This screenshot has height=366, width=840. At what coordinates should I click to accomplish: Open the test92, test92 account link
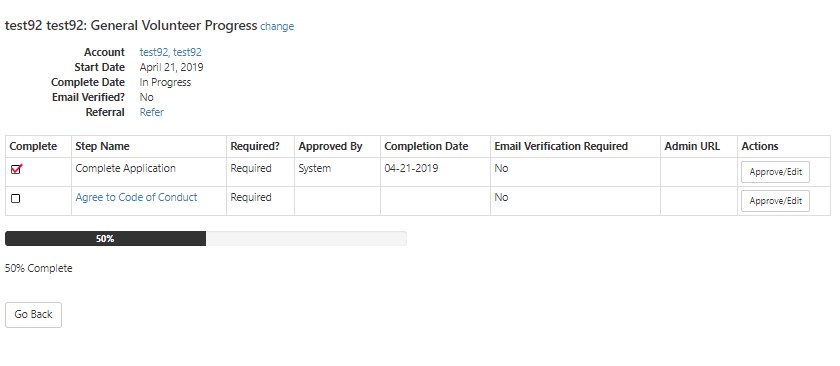coord(170,52)
